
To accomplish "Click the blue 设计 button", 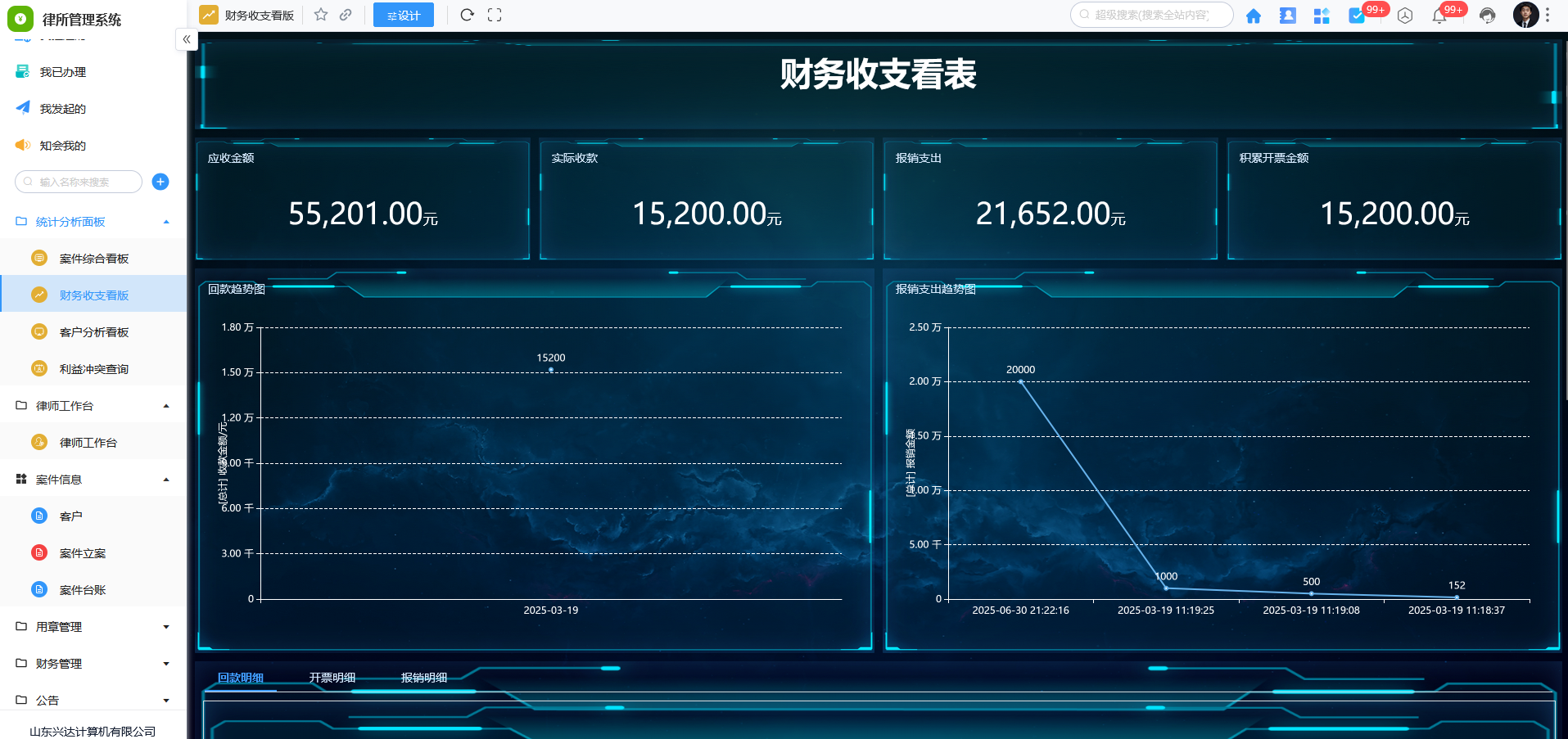I will pos(404,16).
